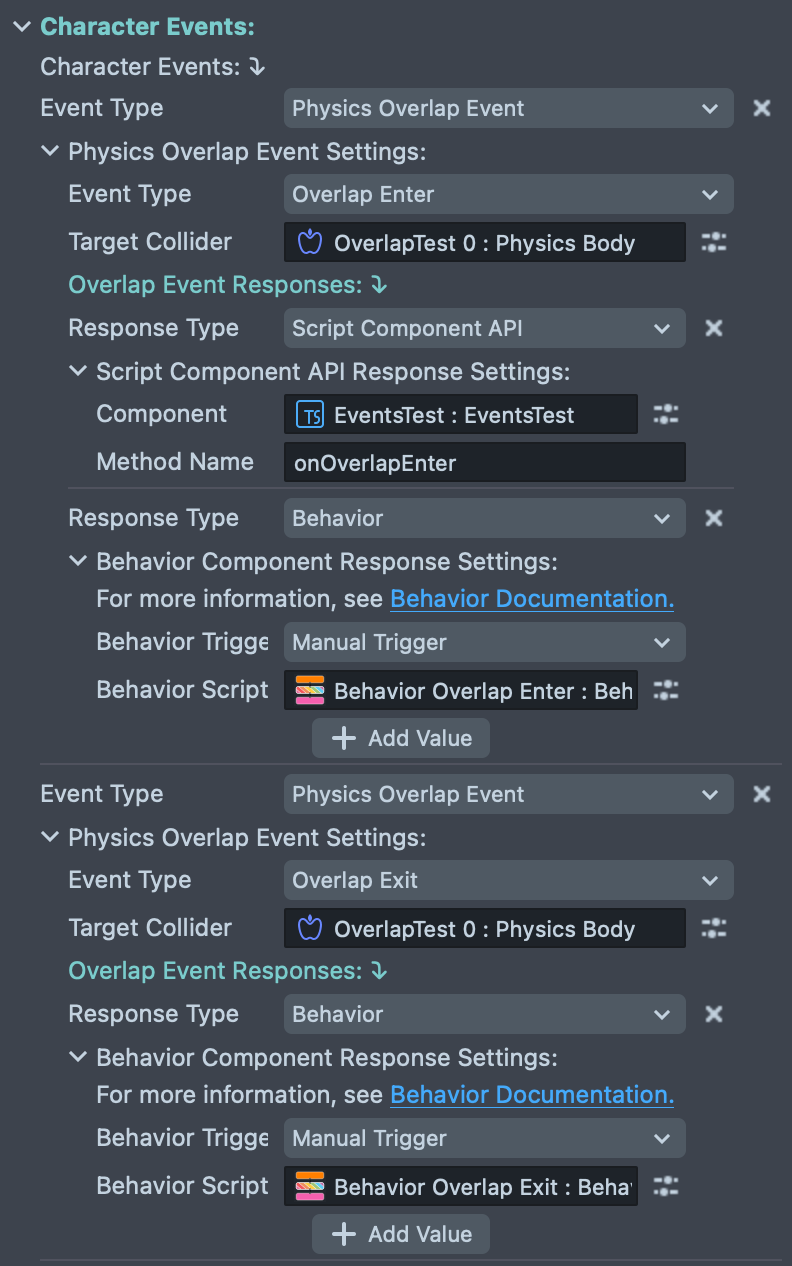Open the Behavior Documentation link
This screenshot has width=792, height=1266.
tap(531, 598)
